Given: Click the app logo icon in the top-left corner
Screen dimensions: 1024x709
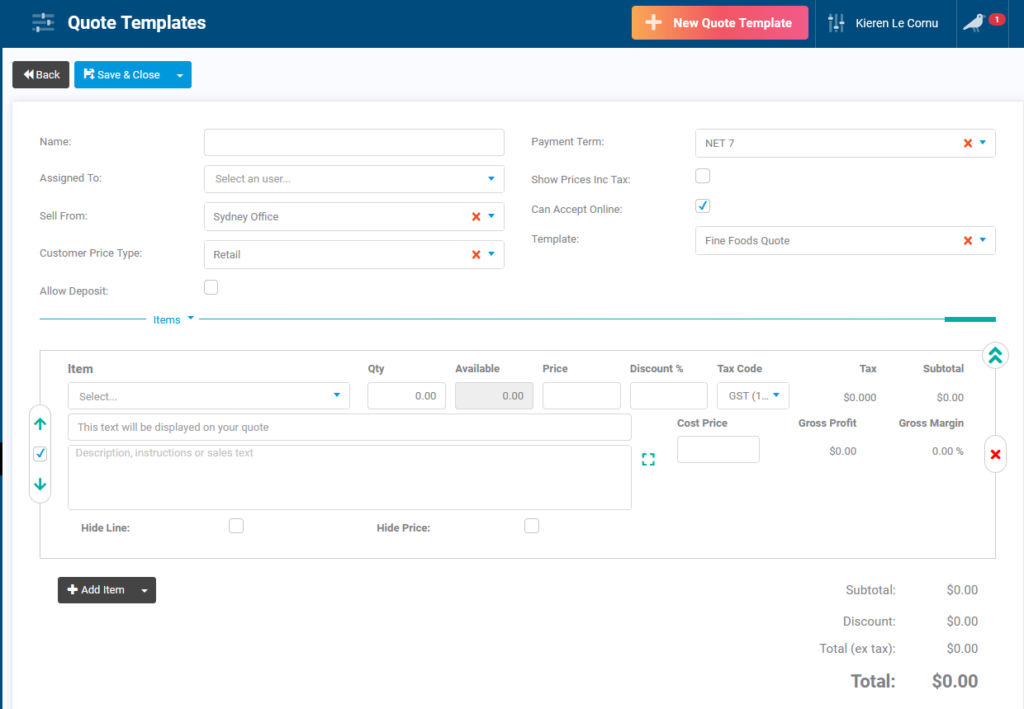Looking at the screenshot, I should pos(42,21).
